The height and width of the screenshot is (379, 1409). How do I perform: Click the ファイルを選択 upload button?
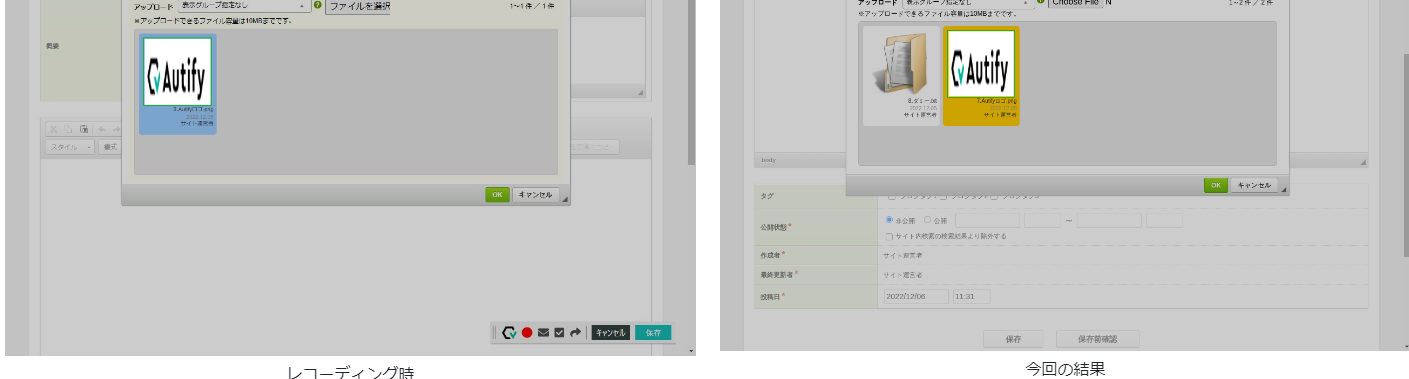pyautogui.click(x=358, y=6)
